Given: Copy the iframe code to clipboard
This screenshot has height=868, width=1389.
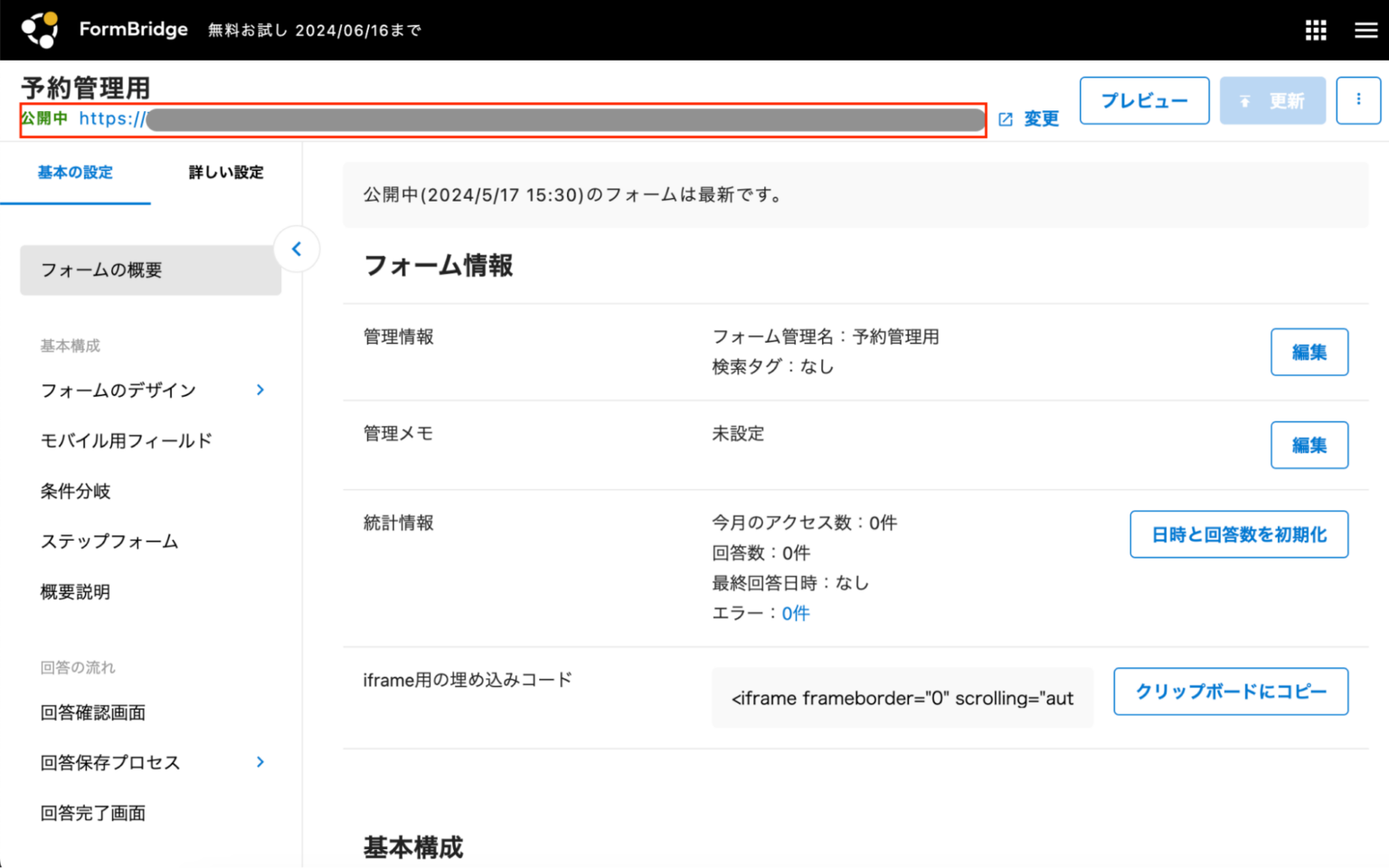Looking at the screenshot, I should 1230,691.
